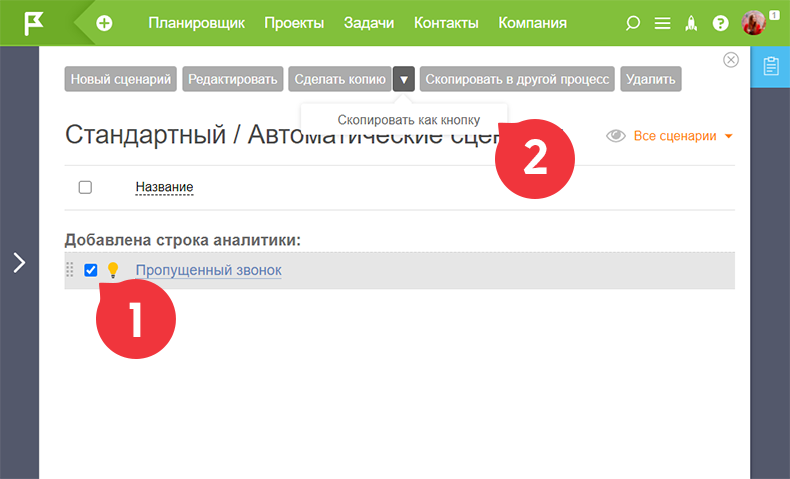790x479 pixels.
Task: Open the user avatar profile
Action: pos(754,23)
